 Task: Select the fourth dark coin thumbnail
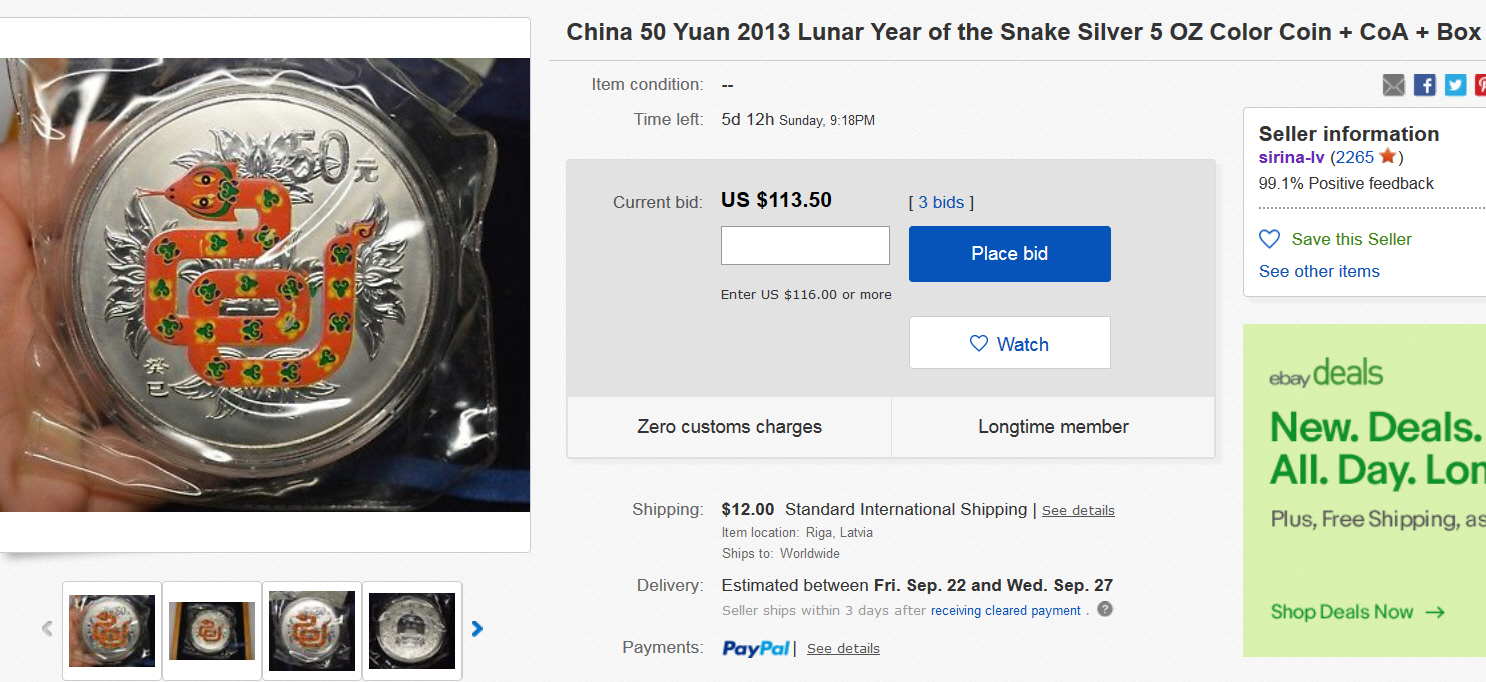[x=412, y=631]
